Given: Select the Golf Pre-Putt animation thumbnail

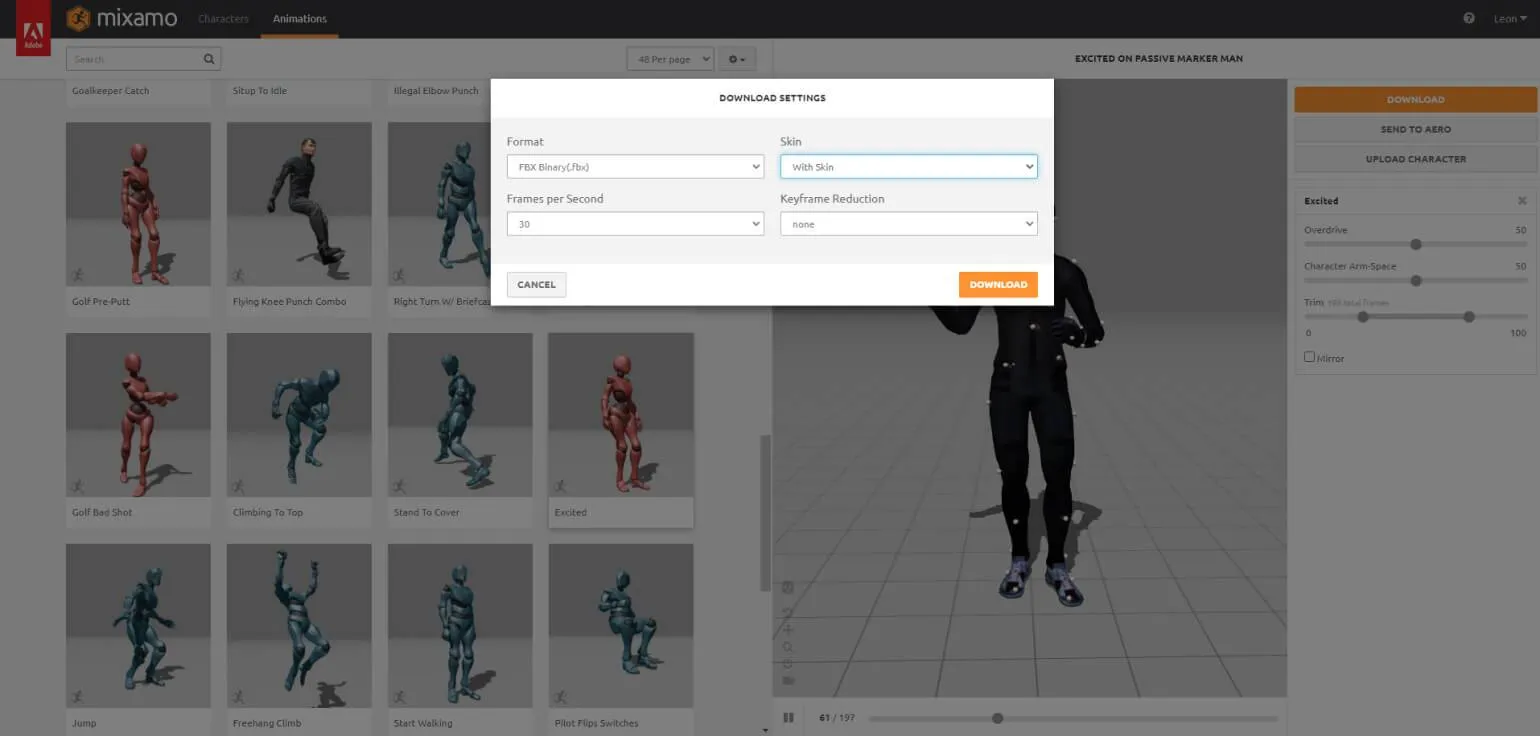Looking at the screenshot, I should (138, 205).
